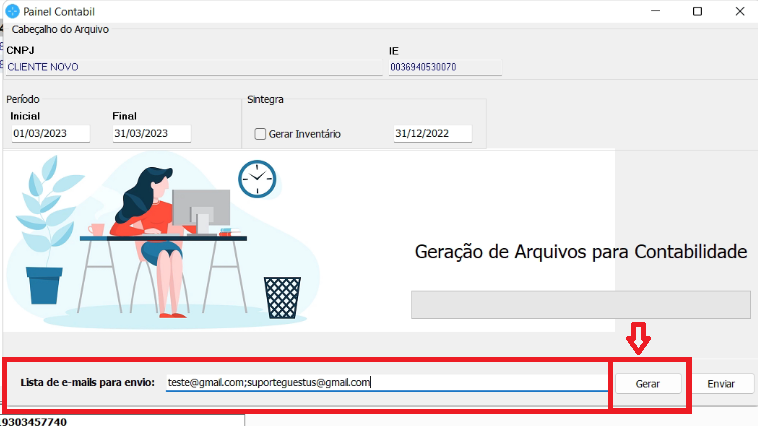The height and width of the screenshot is (426, 758).
Task: Click the Painel Contabil app icon
Action: (12, 10)
